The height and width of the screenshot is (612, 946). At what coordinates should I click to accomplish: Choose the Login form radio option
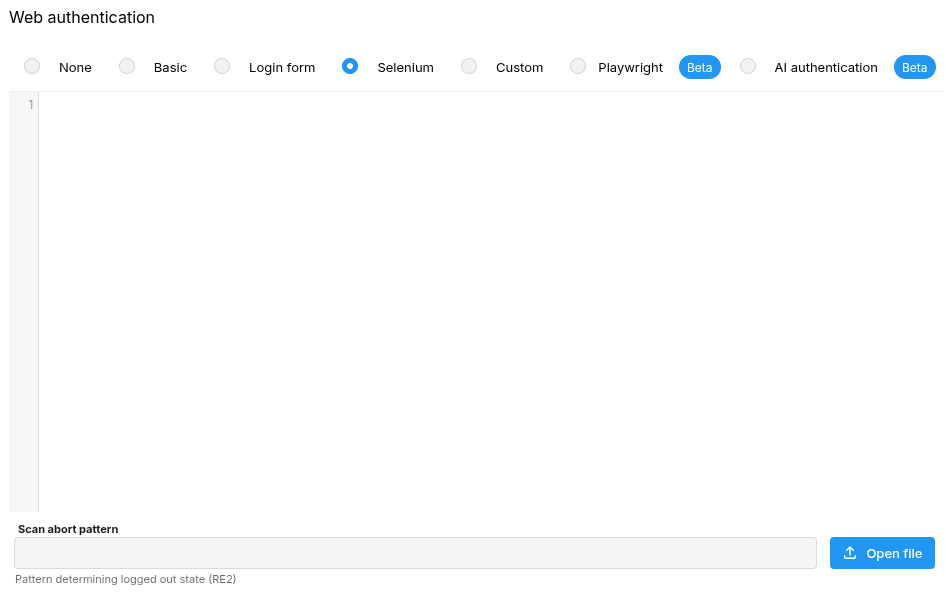(222, 66)
